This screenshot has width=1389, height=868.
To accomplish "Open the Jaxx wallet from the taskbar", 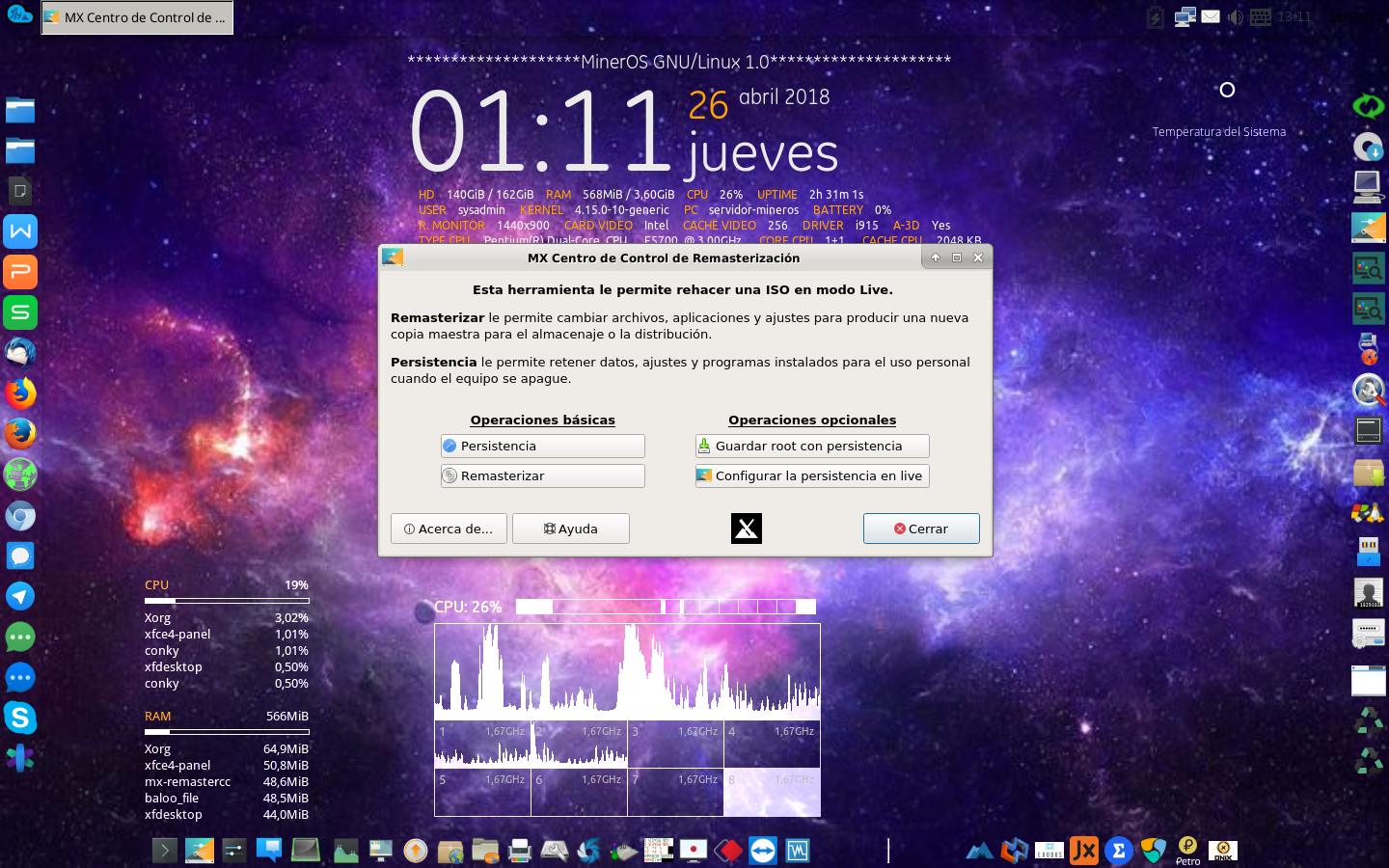I will 1084,851.
